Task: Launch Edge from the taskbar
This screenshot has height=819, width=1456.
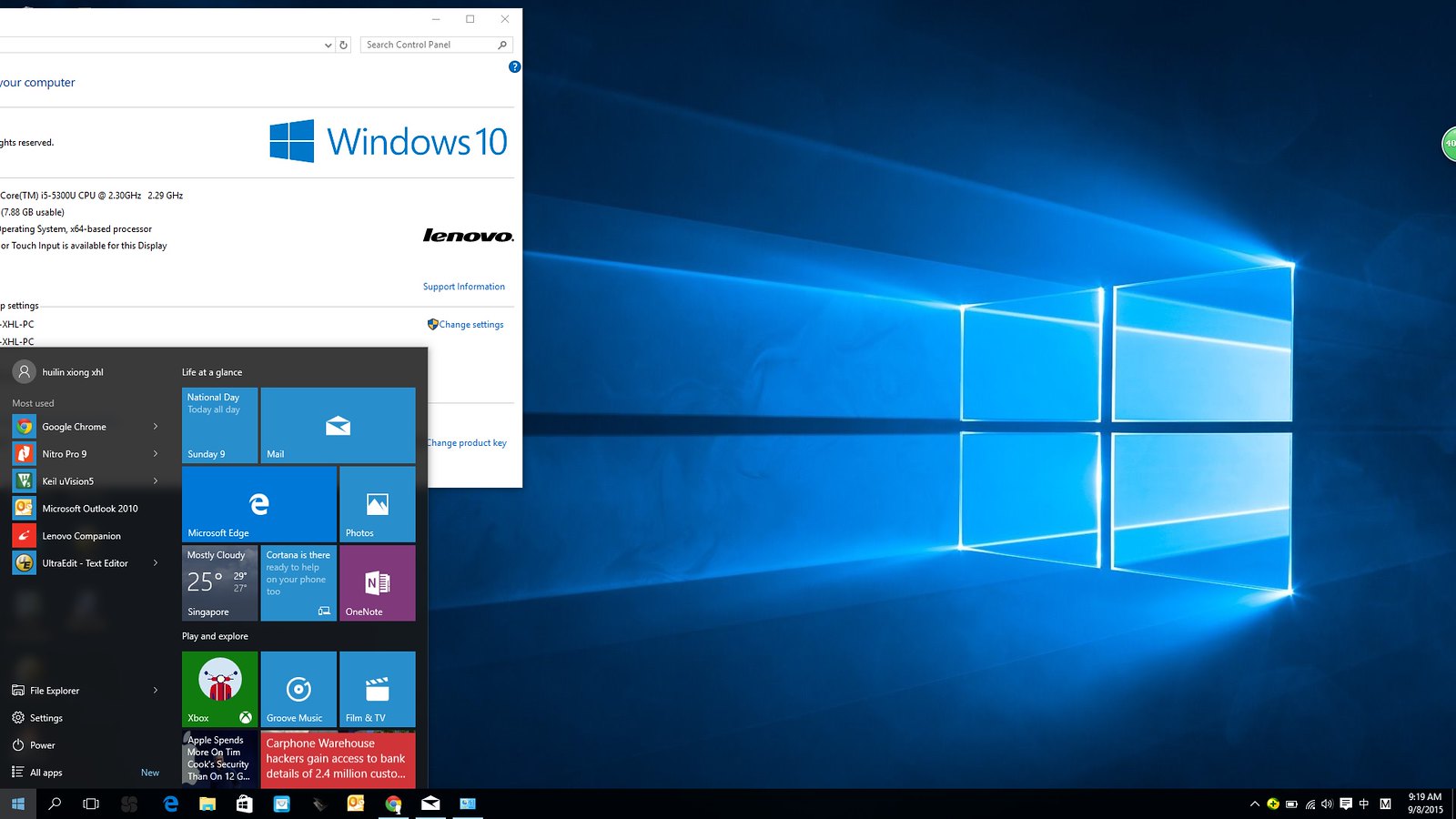Action: click(x=170, y=804)
